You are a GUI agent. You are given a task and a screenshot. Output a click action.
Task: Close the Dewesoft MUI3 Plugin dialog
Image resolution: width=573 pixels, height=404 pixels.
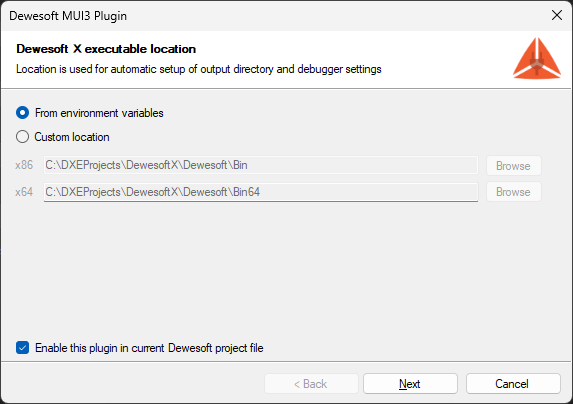557,15
